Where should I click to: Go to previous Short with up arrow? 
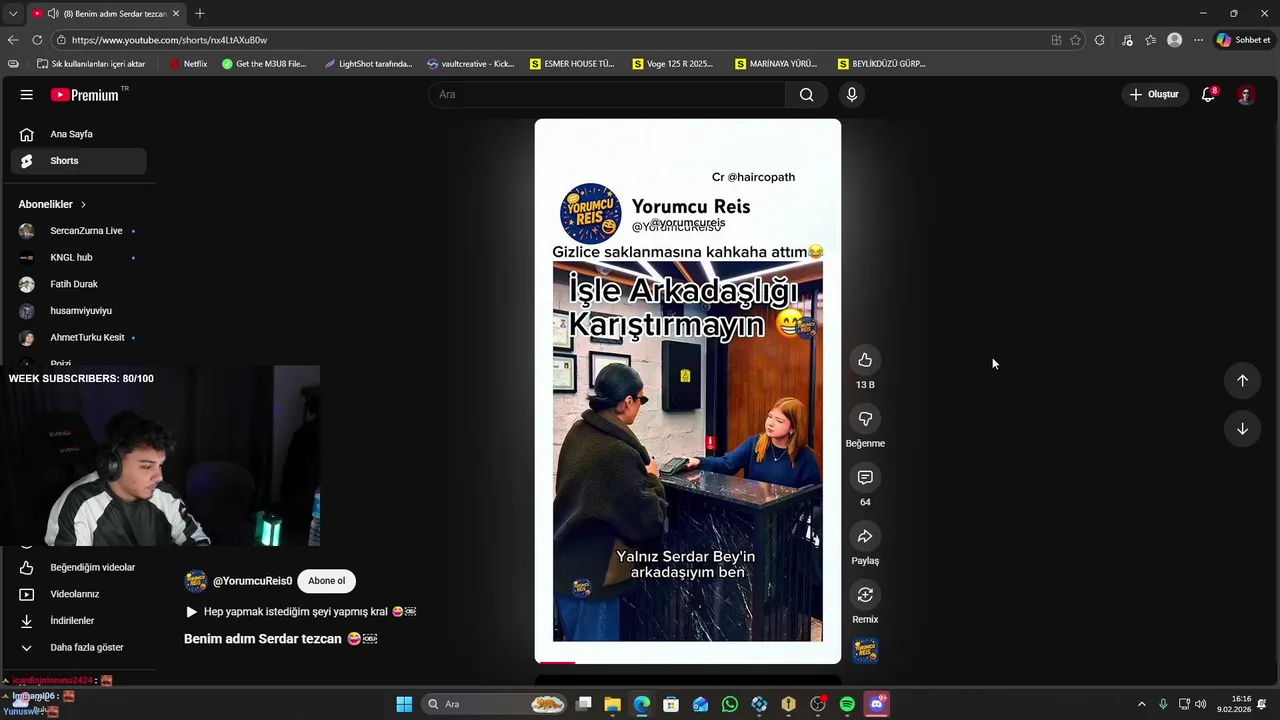(x=1242, y=380)
